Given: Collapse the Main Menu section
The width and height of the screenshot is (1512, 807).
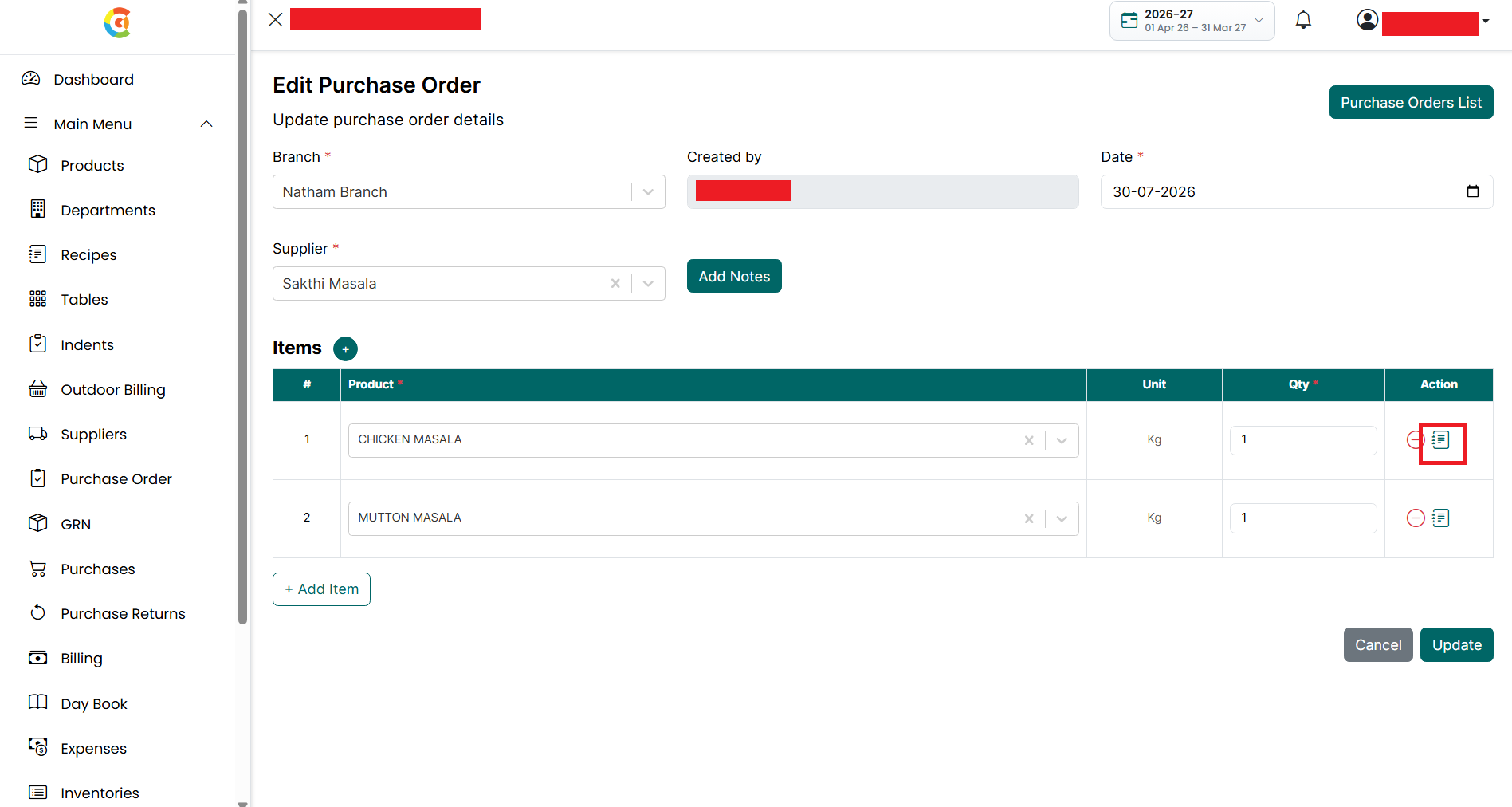Looking at the screenshot, I should coord(120,124).
